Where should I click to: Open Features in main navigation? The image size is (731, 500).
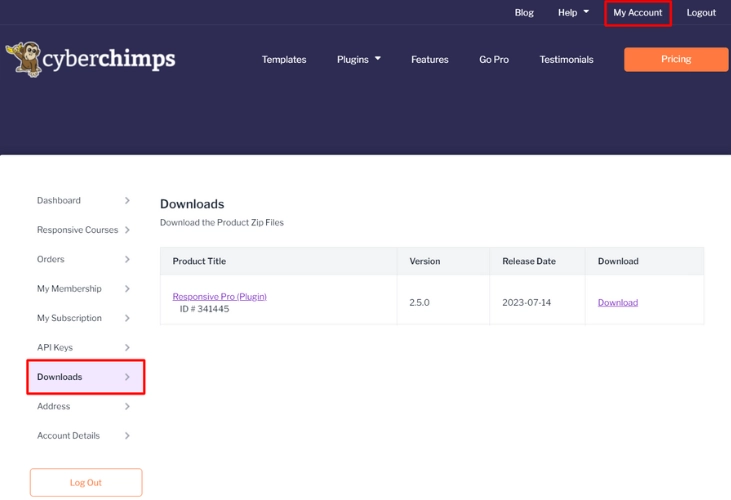[429, 60]
